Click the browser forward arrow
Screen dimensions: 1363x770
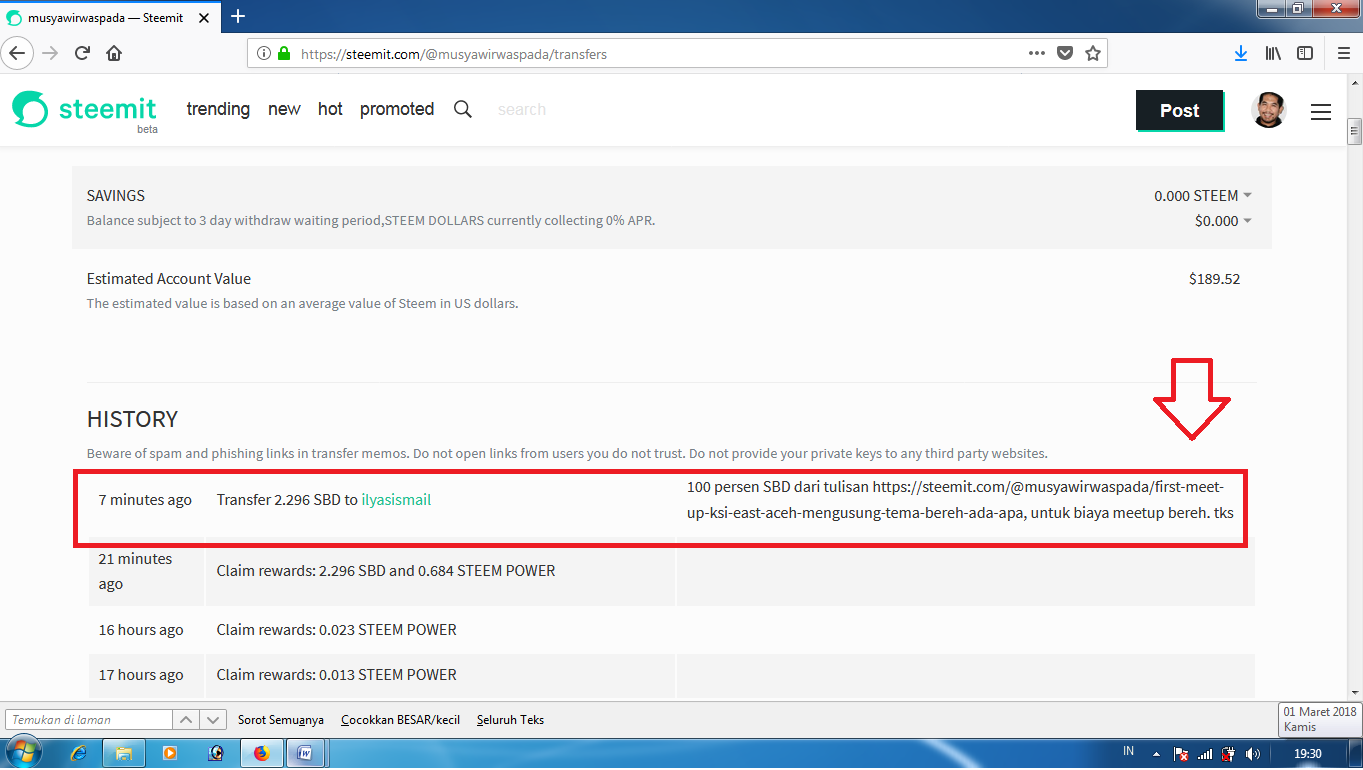[50, 53]
